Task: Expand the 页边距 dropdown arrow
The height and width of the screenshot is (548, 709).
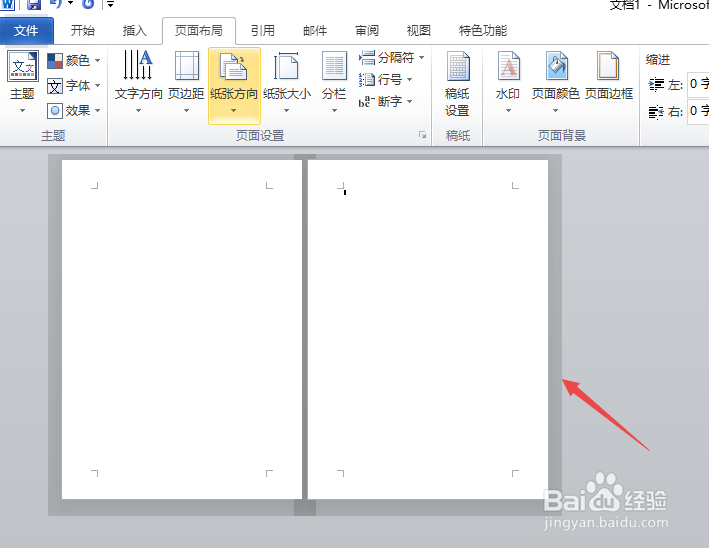Action: pos(186,110)
